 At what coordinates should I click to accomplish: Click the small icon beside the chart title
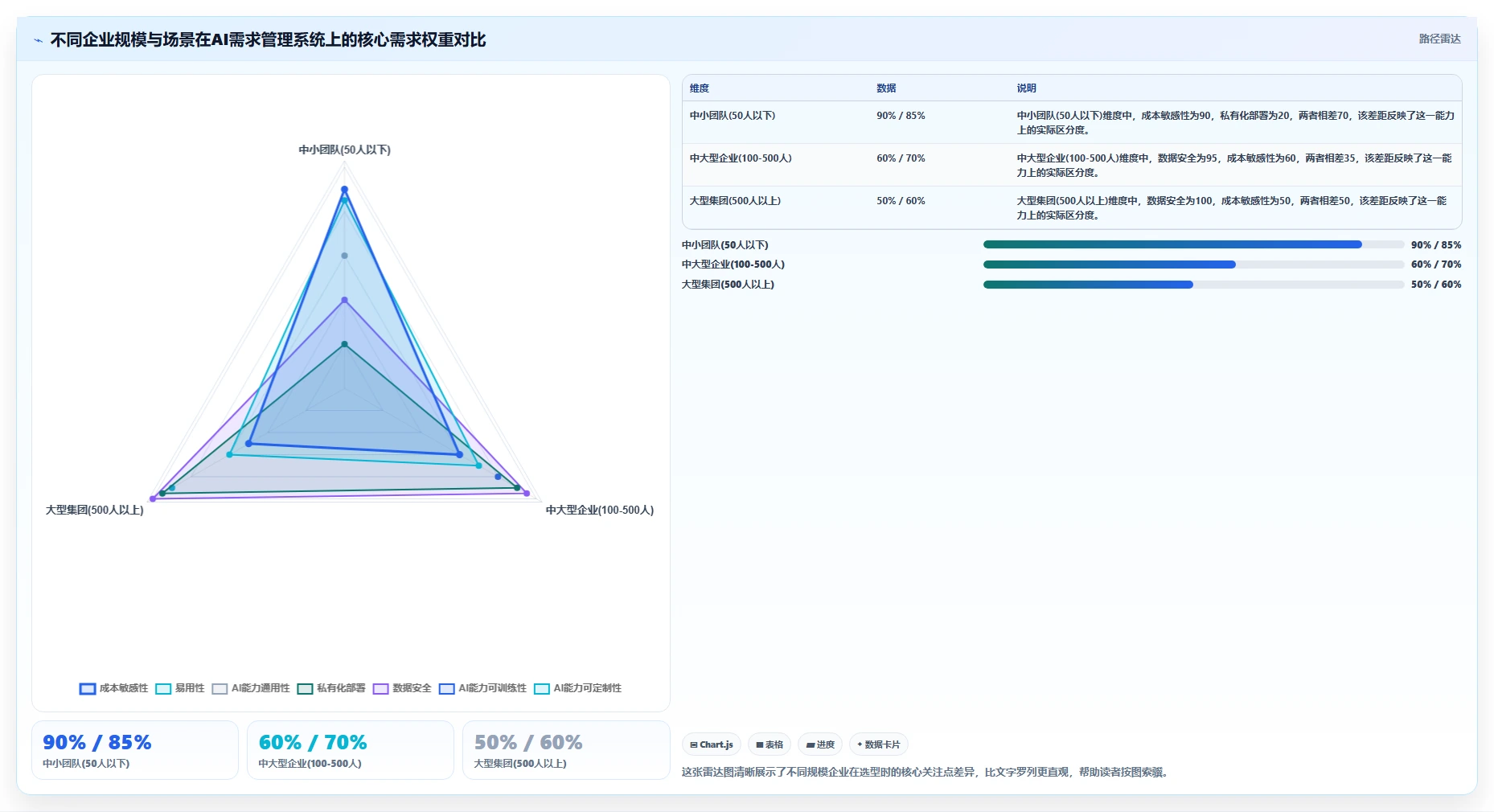[38, 40]
